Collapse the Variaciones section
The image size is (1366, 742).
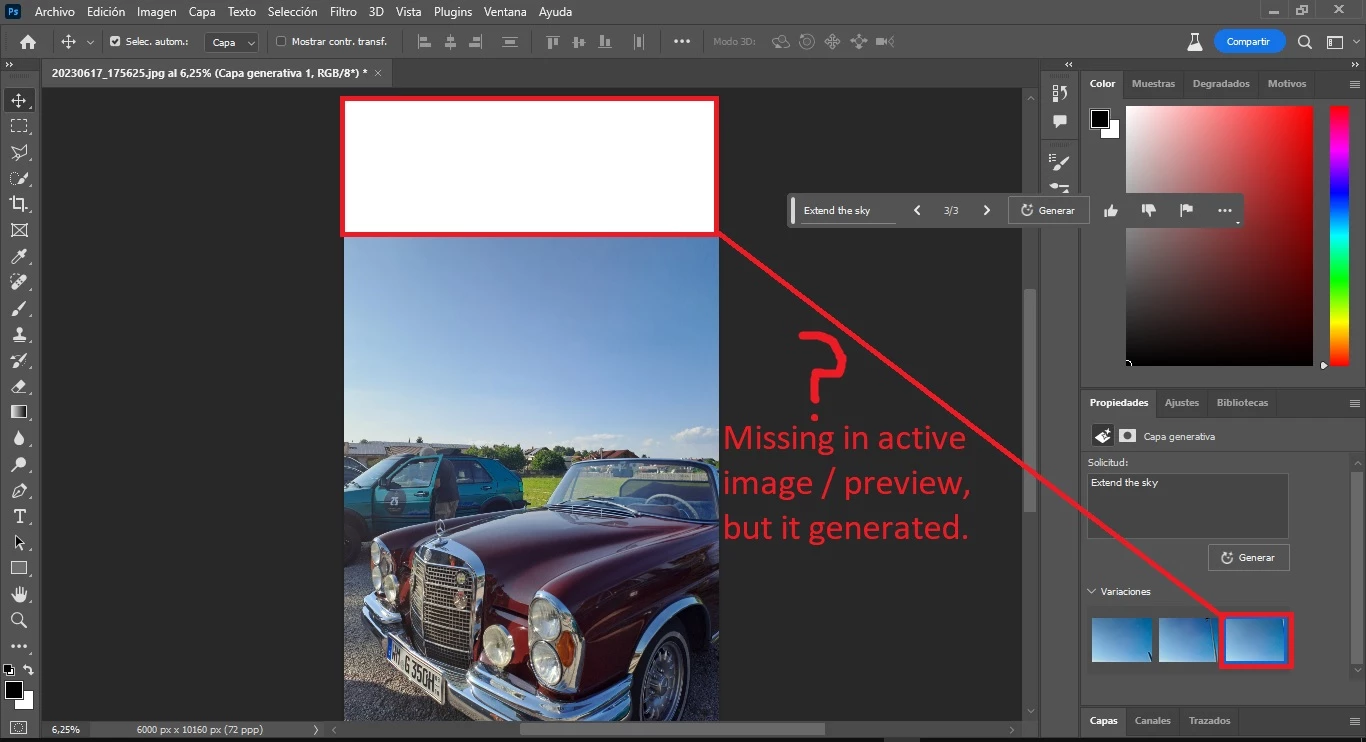coord(1091,592)
